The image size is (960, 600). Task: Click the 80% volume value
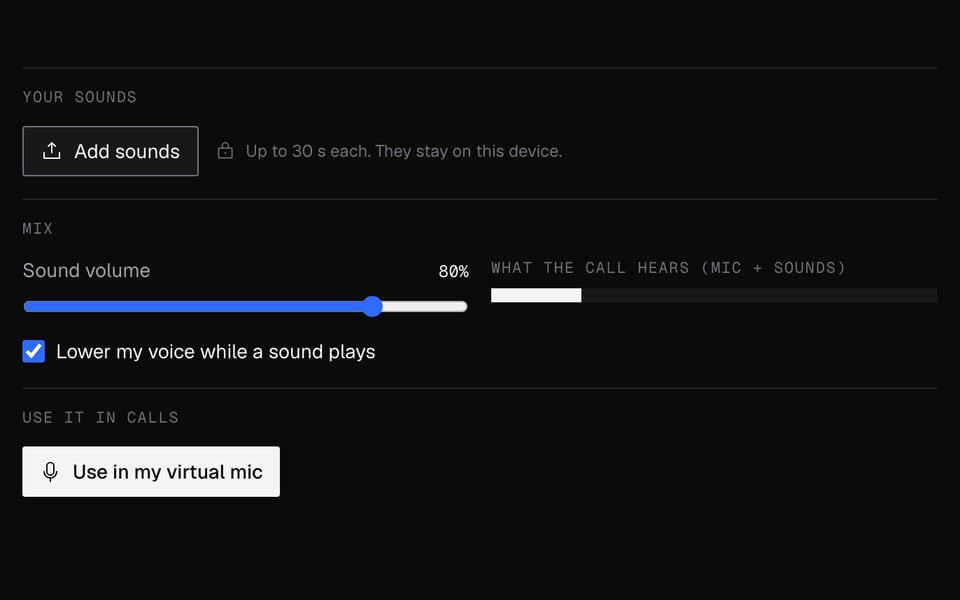coord(453,271)
